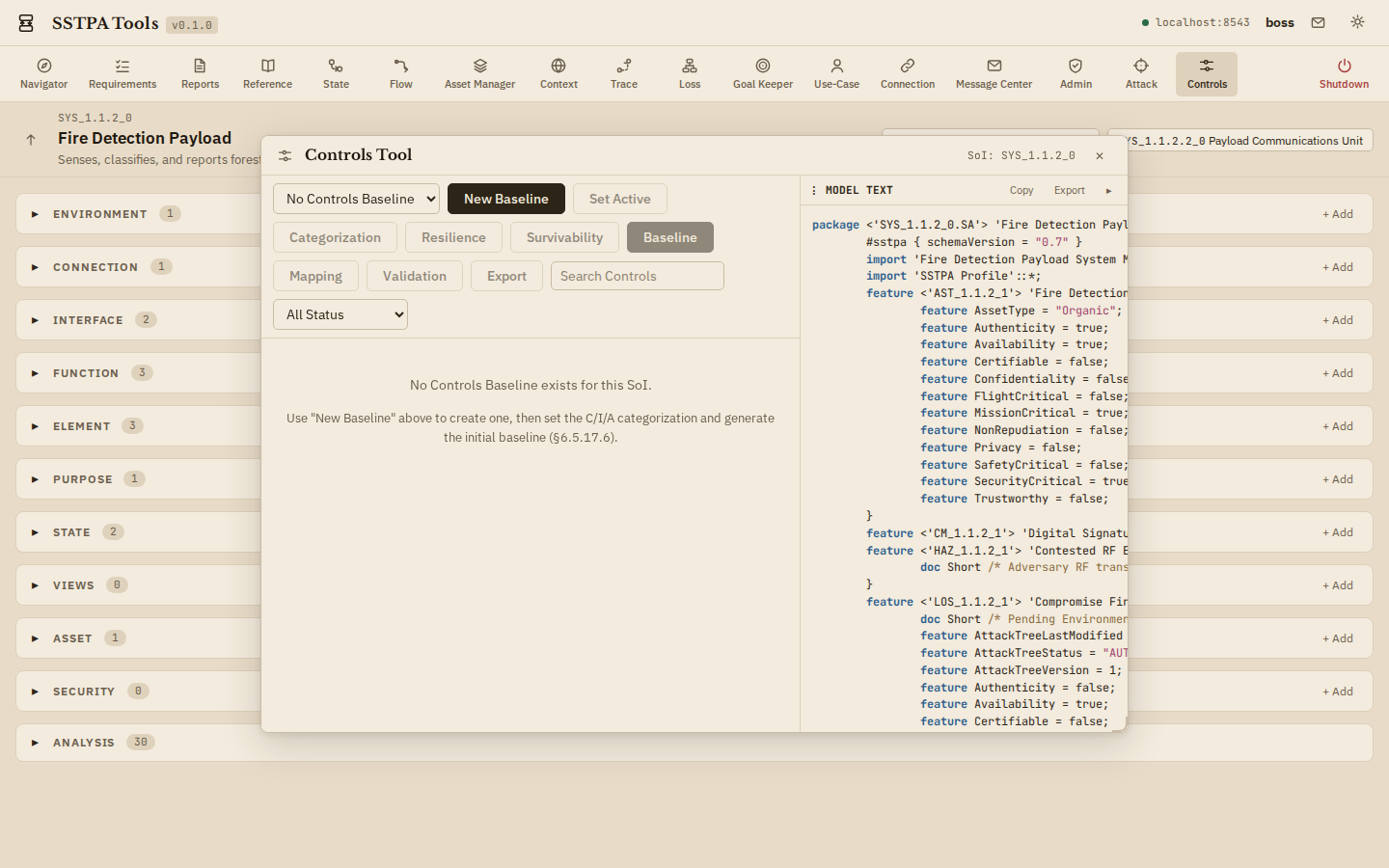
Task: Click Export in the Model Text header
Action: (1069, 190)
